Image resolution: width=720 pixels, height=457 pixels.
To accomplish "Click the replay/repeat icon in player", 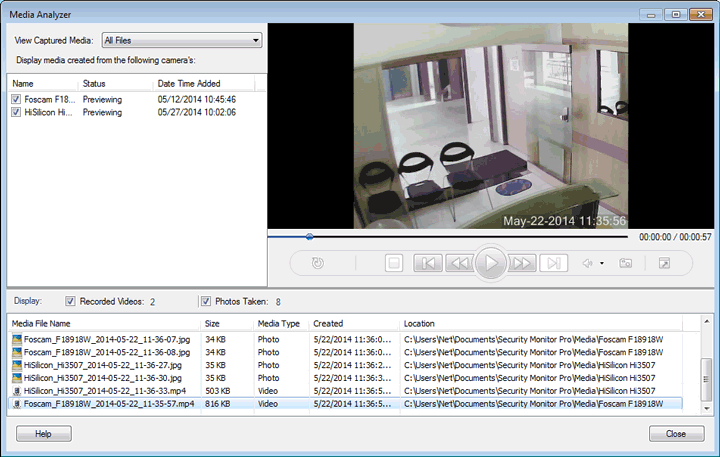I will pos(317,263).
